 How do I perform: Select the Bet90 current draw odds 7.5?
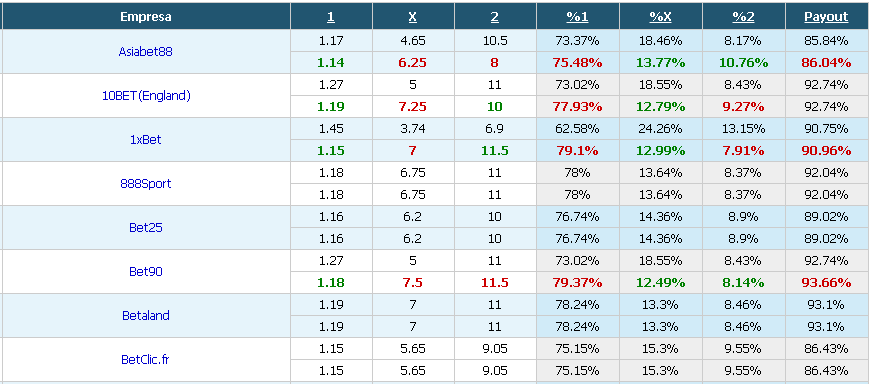pyautogui.click(x=413, y=283)
